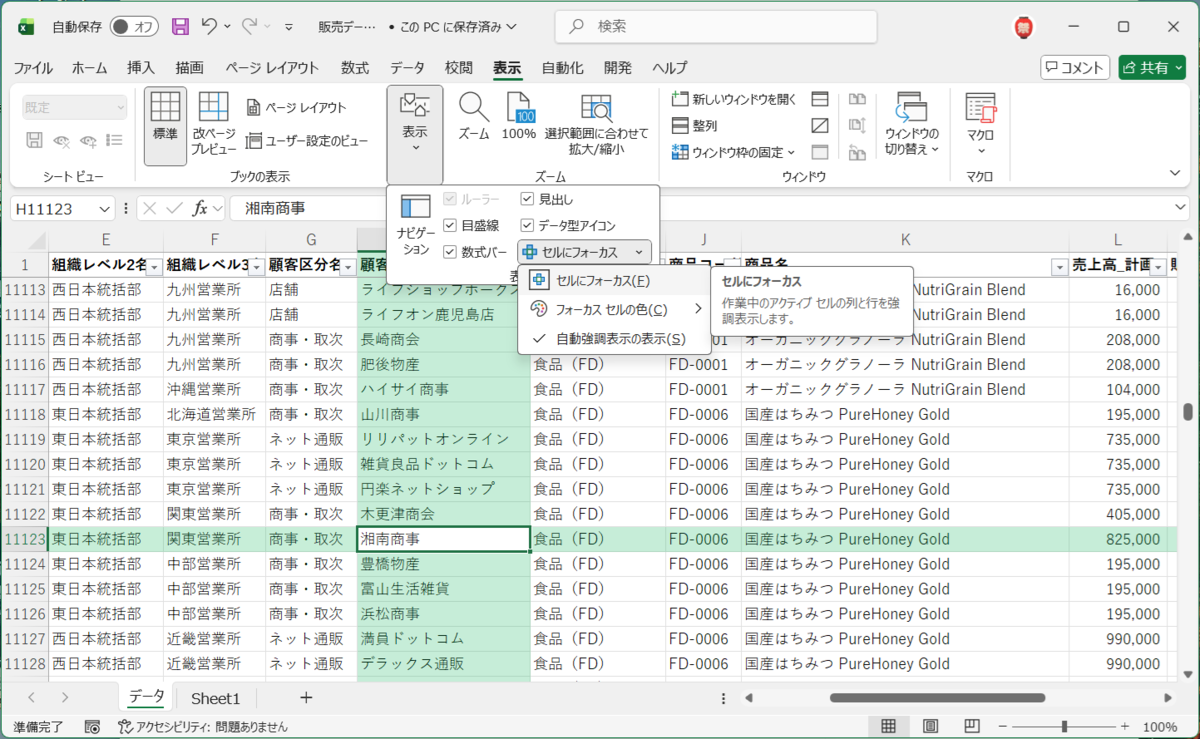Click the macro recording status bar icon
This screenshot has width=1200, height=739.
pyautogui.click(x=92, y=727)
